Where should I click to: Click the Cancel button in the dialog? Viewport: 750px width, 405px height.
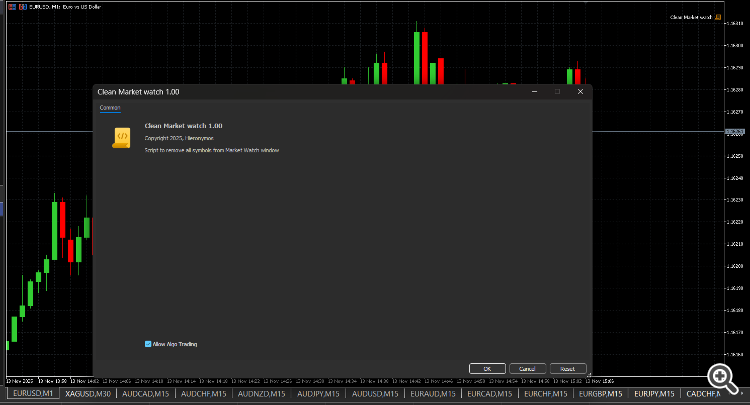tap(527, 369)
